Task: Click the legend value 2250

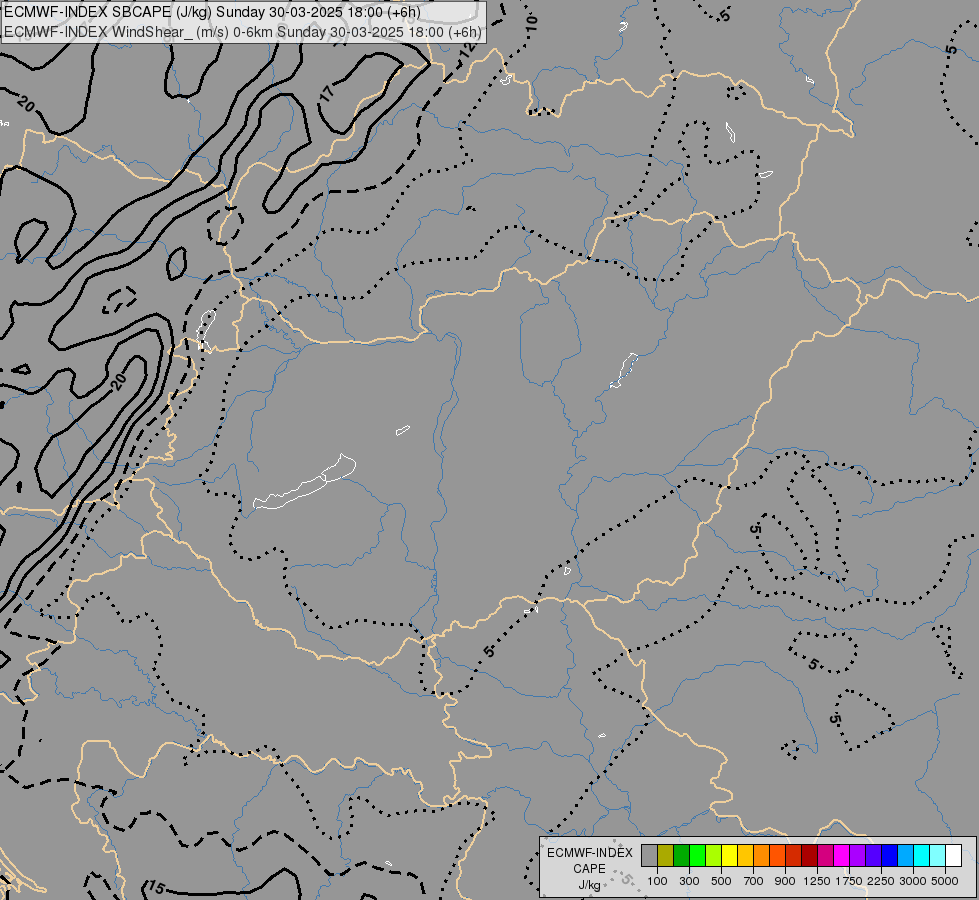Action: 881,881
